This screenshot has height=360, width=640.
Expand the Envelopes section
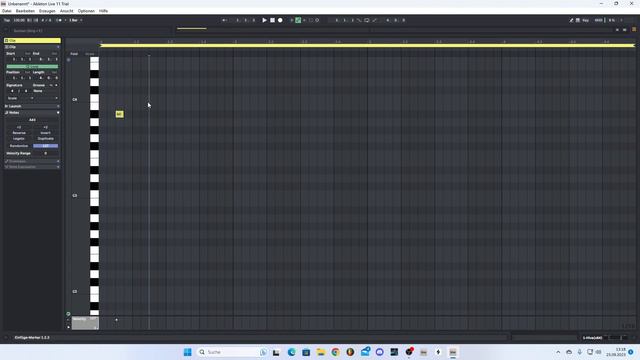click(58, 161)
